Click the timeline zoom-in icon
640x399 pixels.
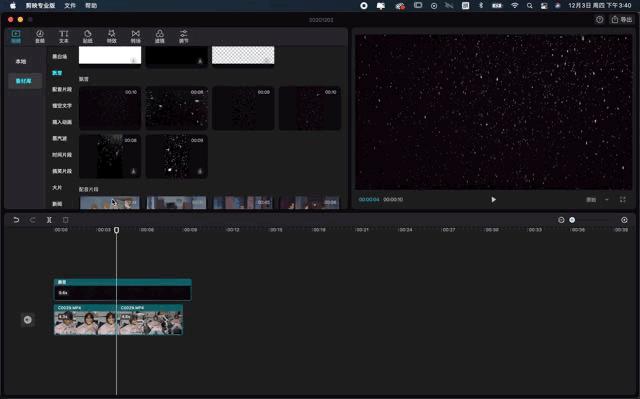(x=624, y=220)
